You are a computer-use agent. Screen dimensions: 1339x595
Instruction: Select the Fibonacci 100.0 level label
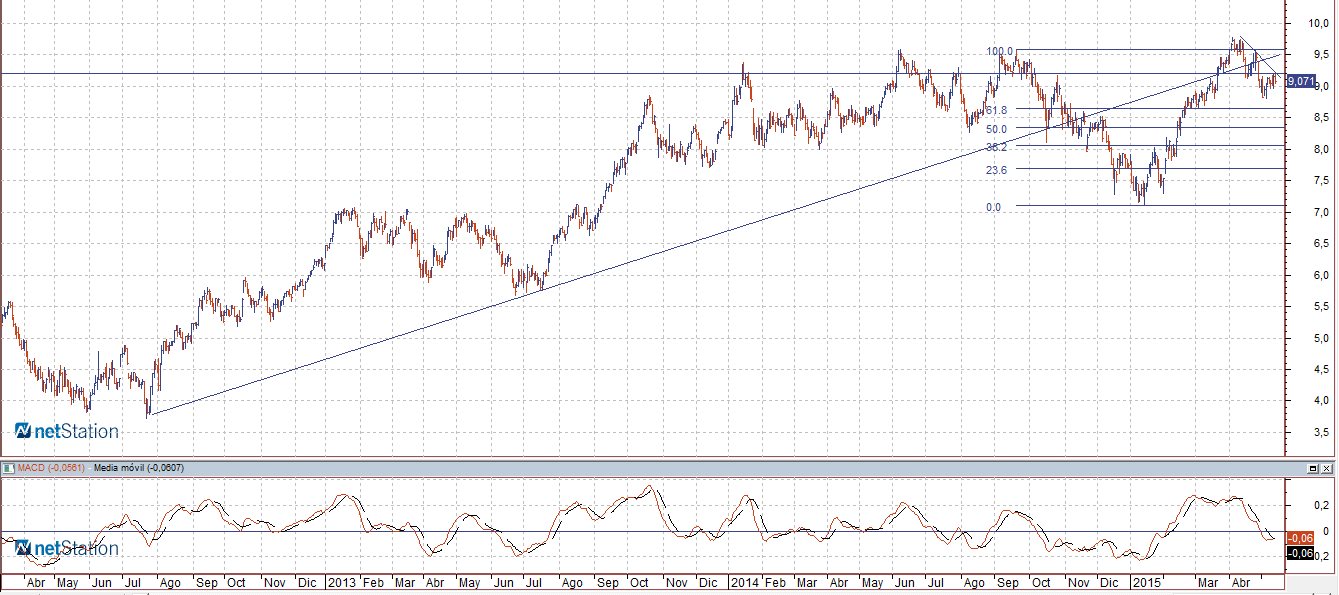[999, 51]
